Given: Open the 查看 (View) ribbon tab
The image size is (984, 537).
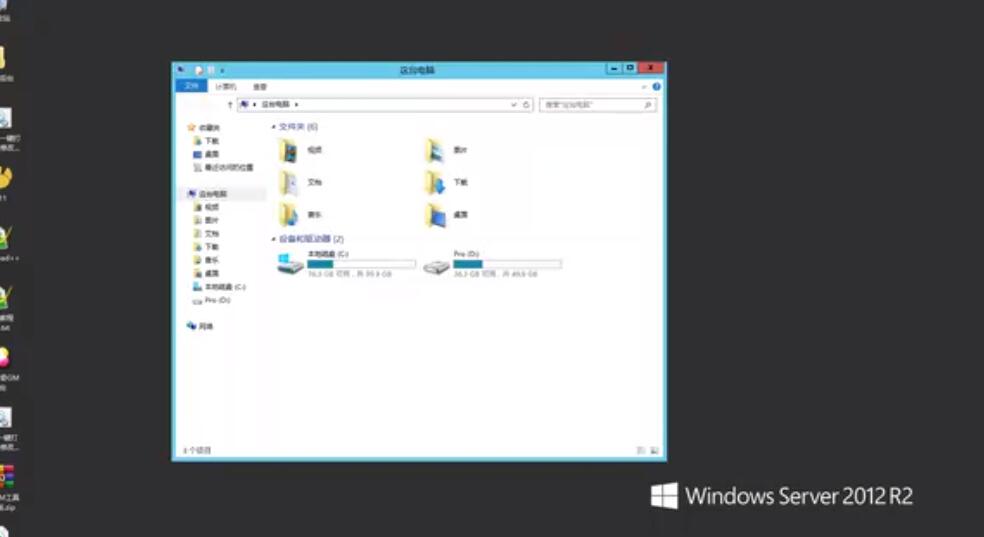Looking at the screenshot, I should point(260,87).
